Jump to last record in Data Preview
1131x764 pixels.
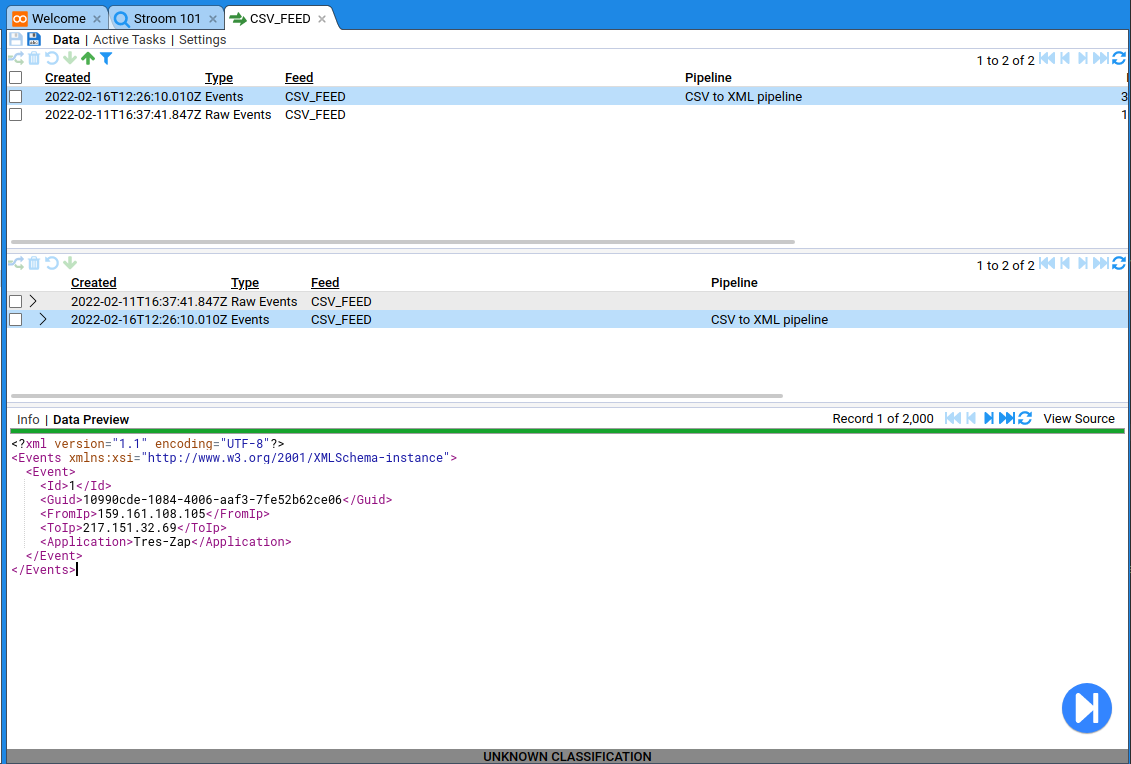1006,418
